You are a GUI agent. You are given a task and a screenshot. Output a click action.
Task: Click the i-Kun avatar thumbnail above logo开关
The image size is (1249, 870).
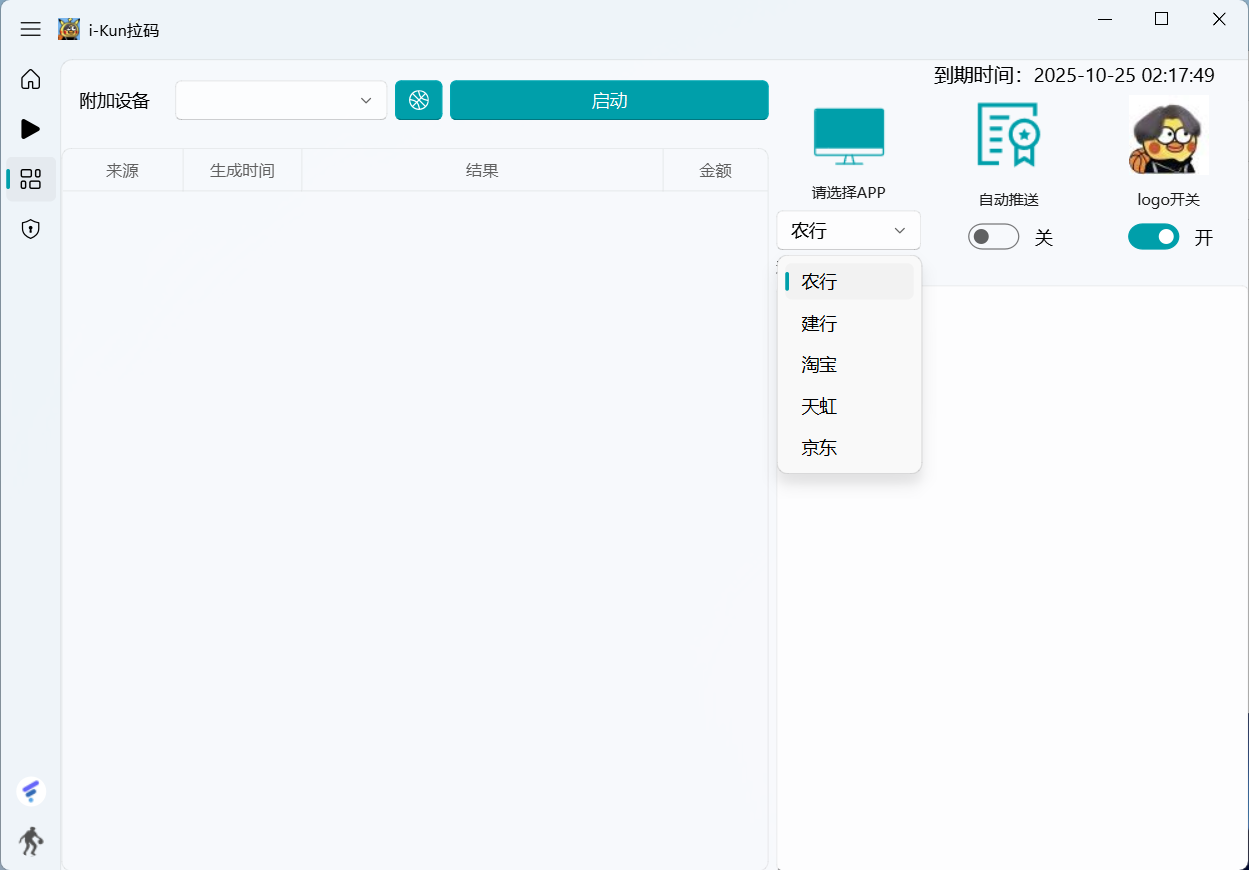click(x=1167, y=135)
